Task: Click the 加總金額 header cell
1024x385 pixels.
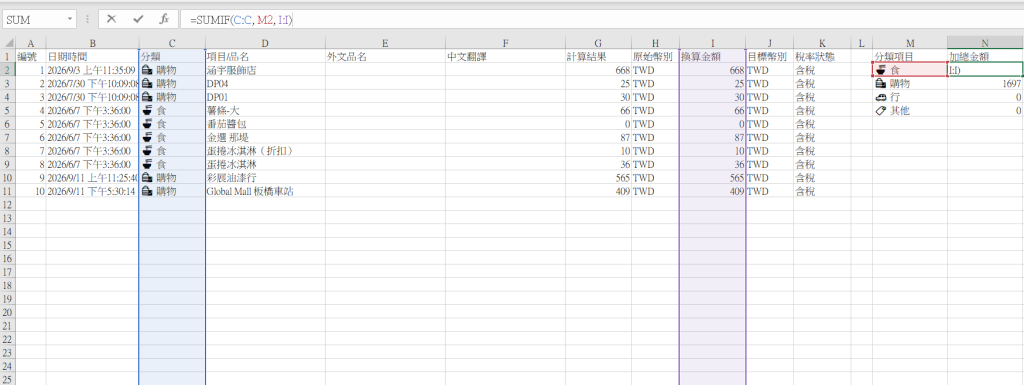Action: tap(985, 56)
